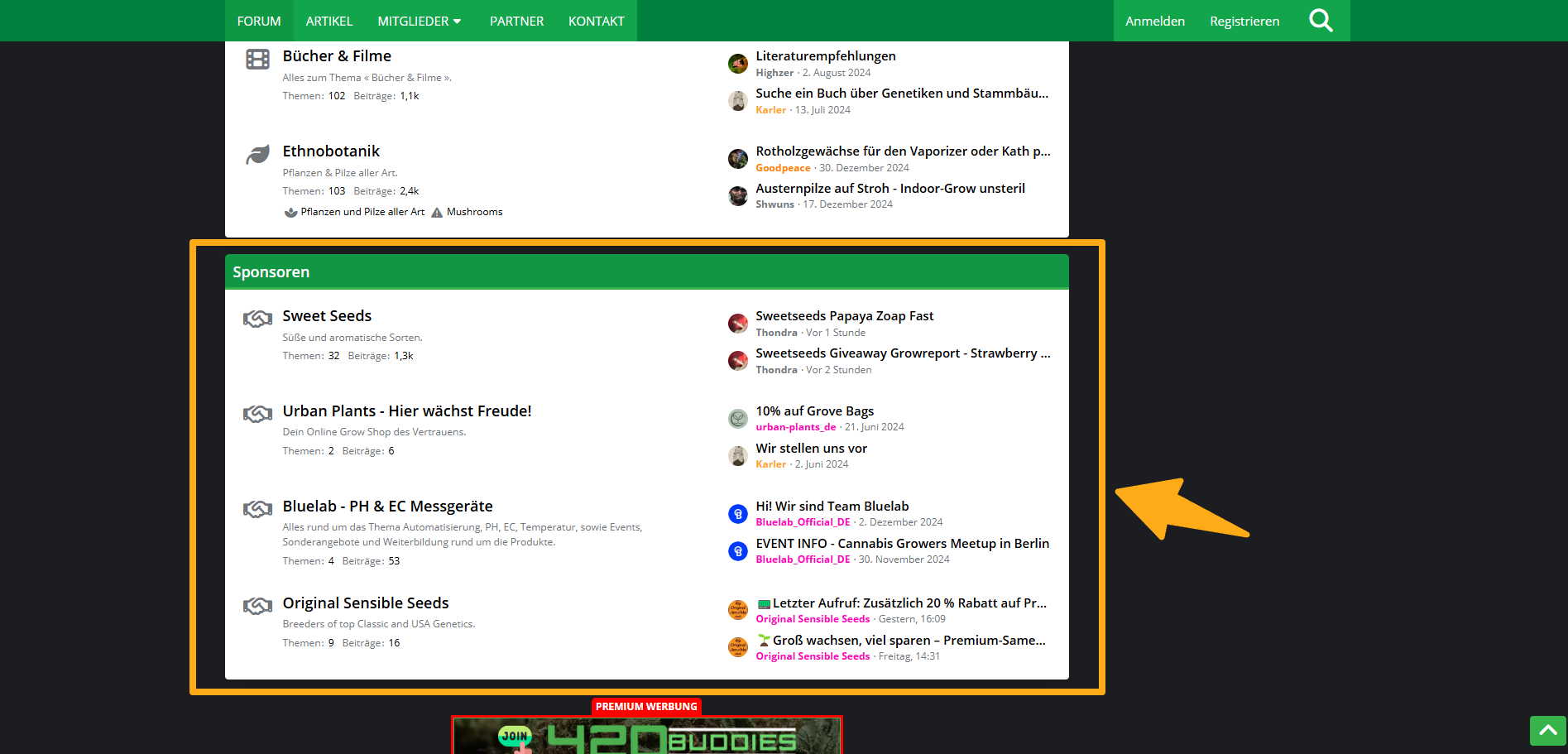1568x754 pixels.
Task: Click the lotus icon before Pflanzen und Pilze
Action: coord(290,212)
